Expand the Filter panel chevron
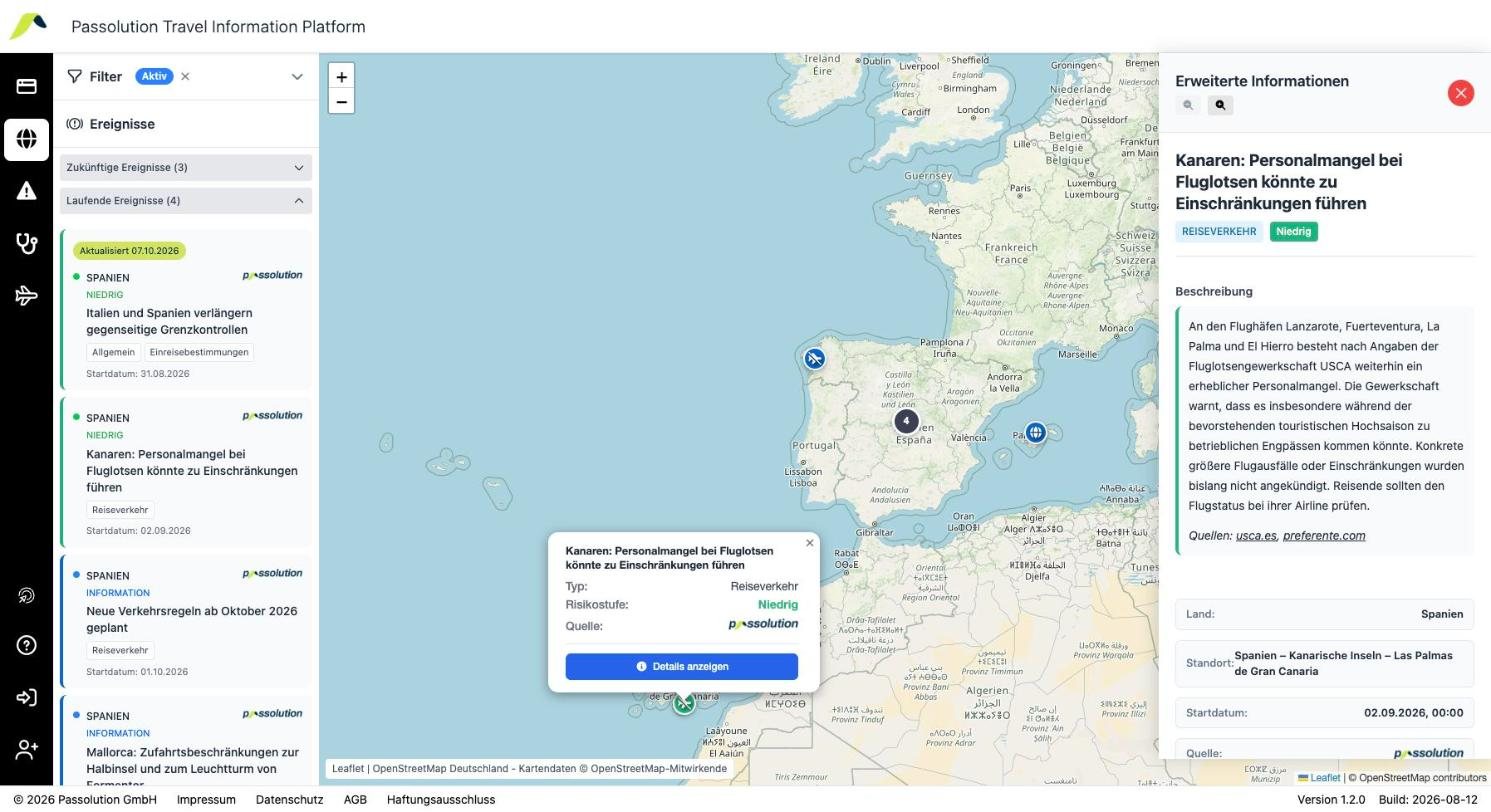The image size is (1491, 812). pos(297,77)
